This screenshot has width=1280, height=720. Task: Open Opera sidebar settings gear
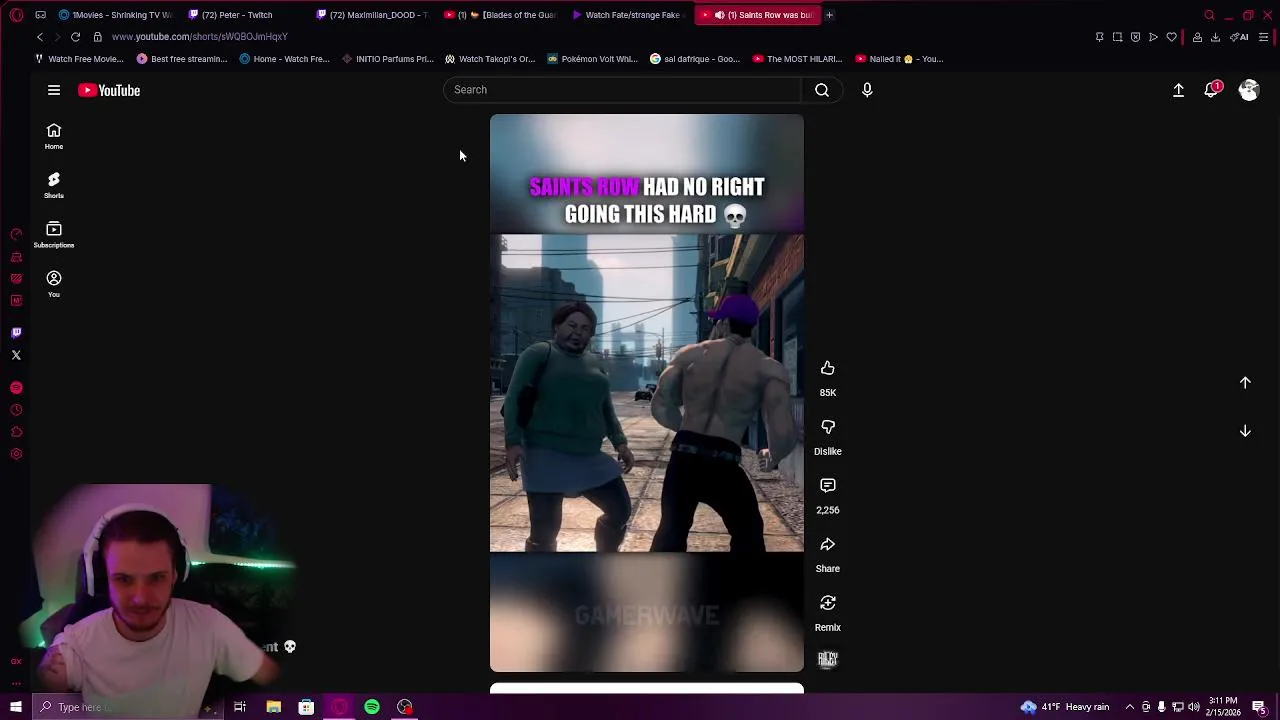(x=16, y=454)
